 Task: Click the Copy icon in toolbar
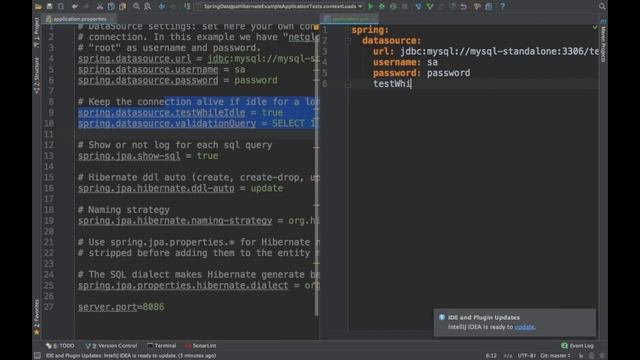point(111,7)
